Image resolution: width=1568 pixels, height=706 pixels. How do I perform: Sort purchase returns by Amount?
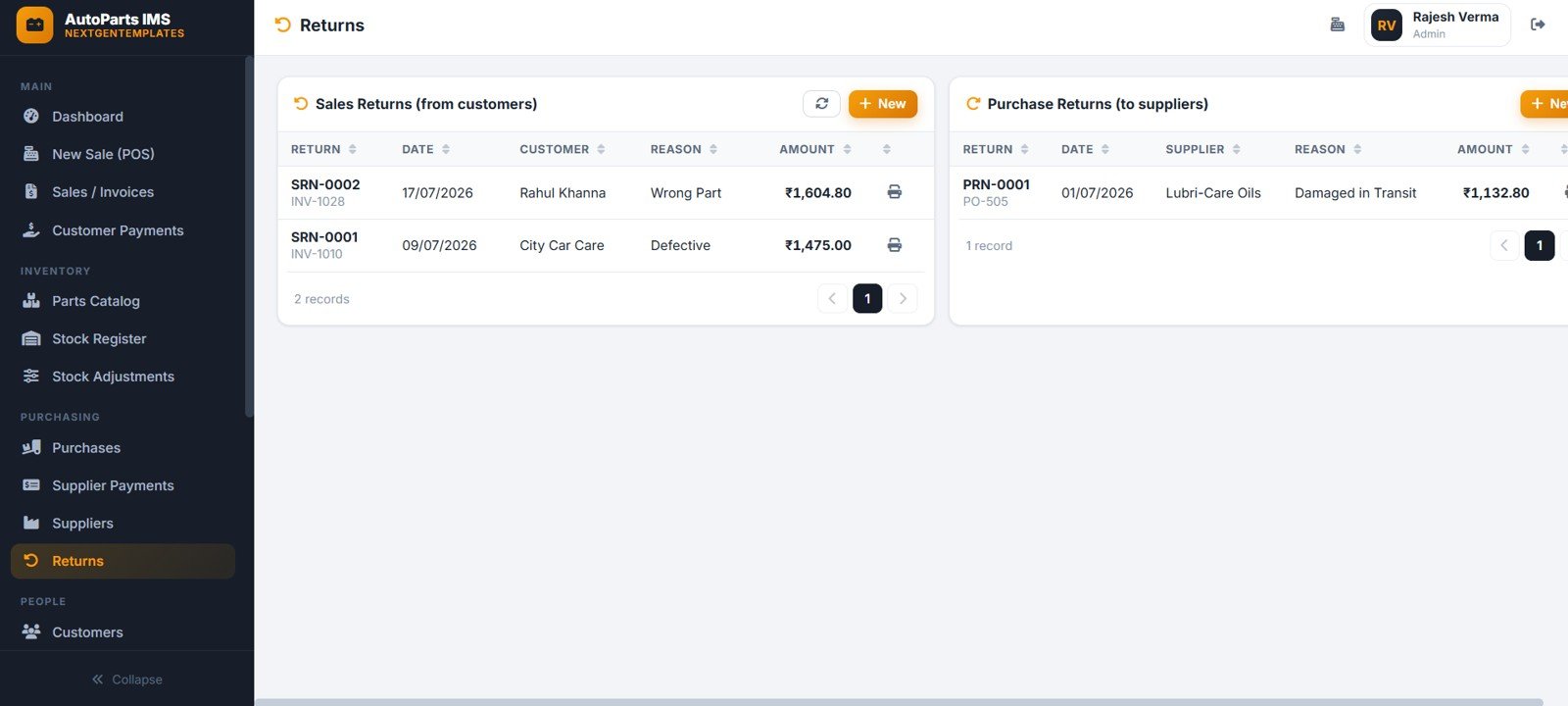(x=1494, y=150)
